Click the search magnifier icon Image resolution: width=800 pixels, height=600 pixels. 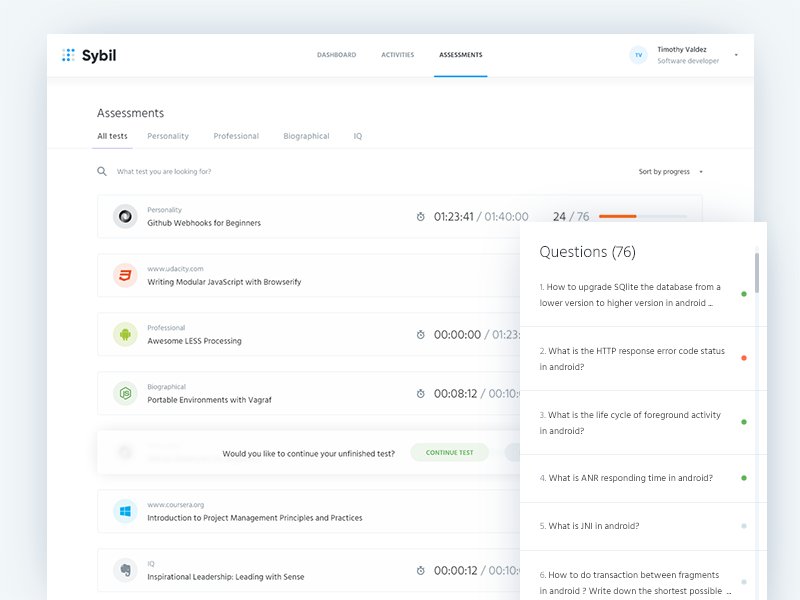[x=101, y=171]
